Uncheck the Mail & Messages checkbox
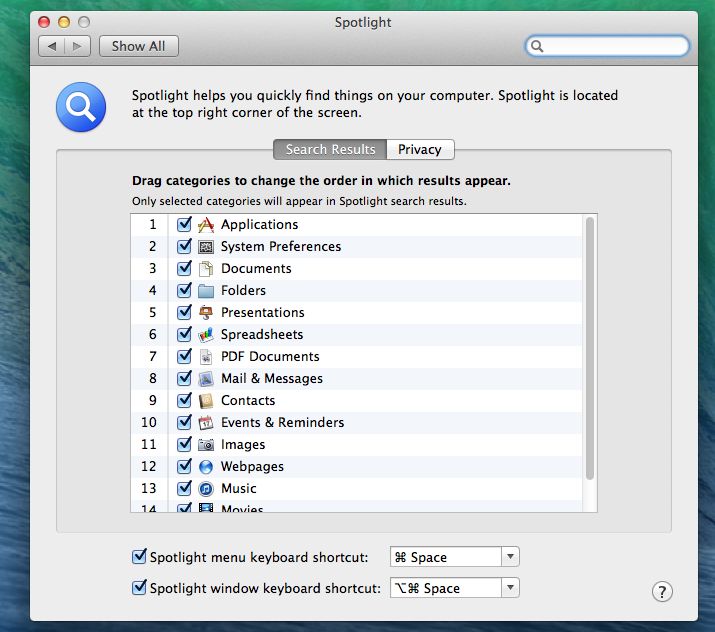 coord(184,378)
